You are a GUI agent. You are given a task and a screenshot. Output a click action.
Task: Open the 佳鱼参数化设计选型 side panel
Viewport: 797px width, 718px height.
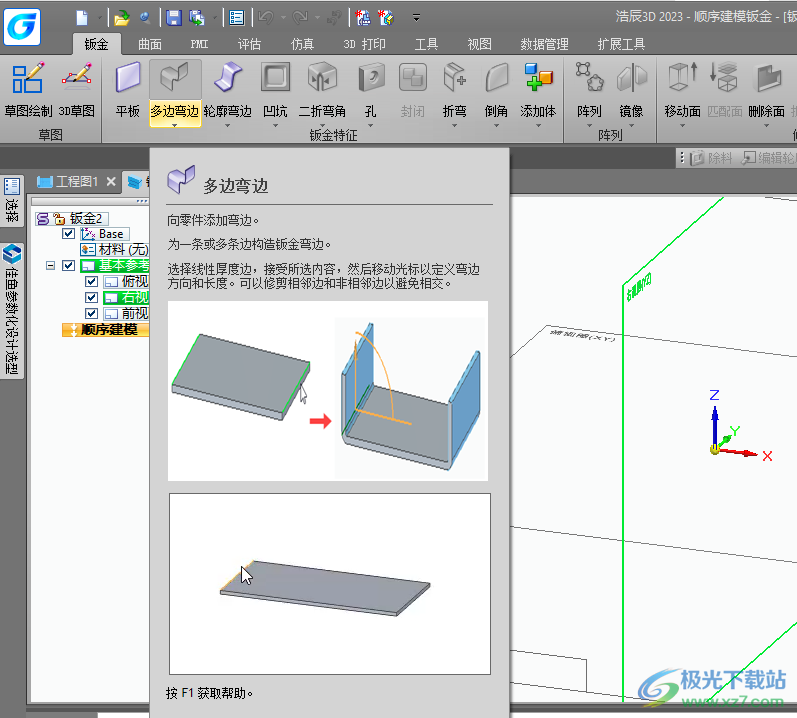tap(12, 310)
